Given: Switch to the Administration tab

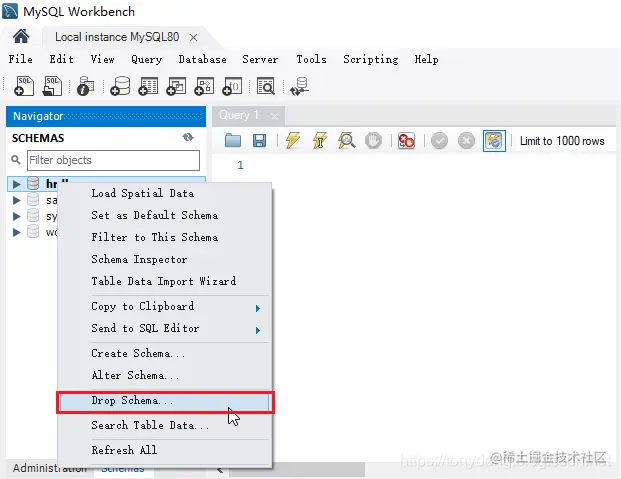Looking at the screenshot, I should click(x=50, y=468).
